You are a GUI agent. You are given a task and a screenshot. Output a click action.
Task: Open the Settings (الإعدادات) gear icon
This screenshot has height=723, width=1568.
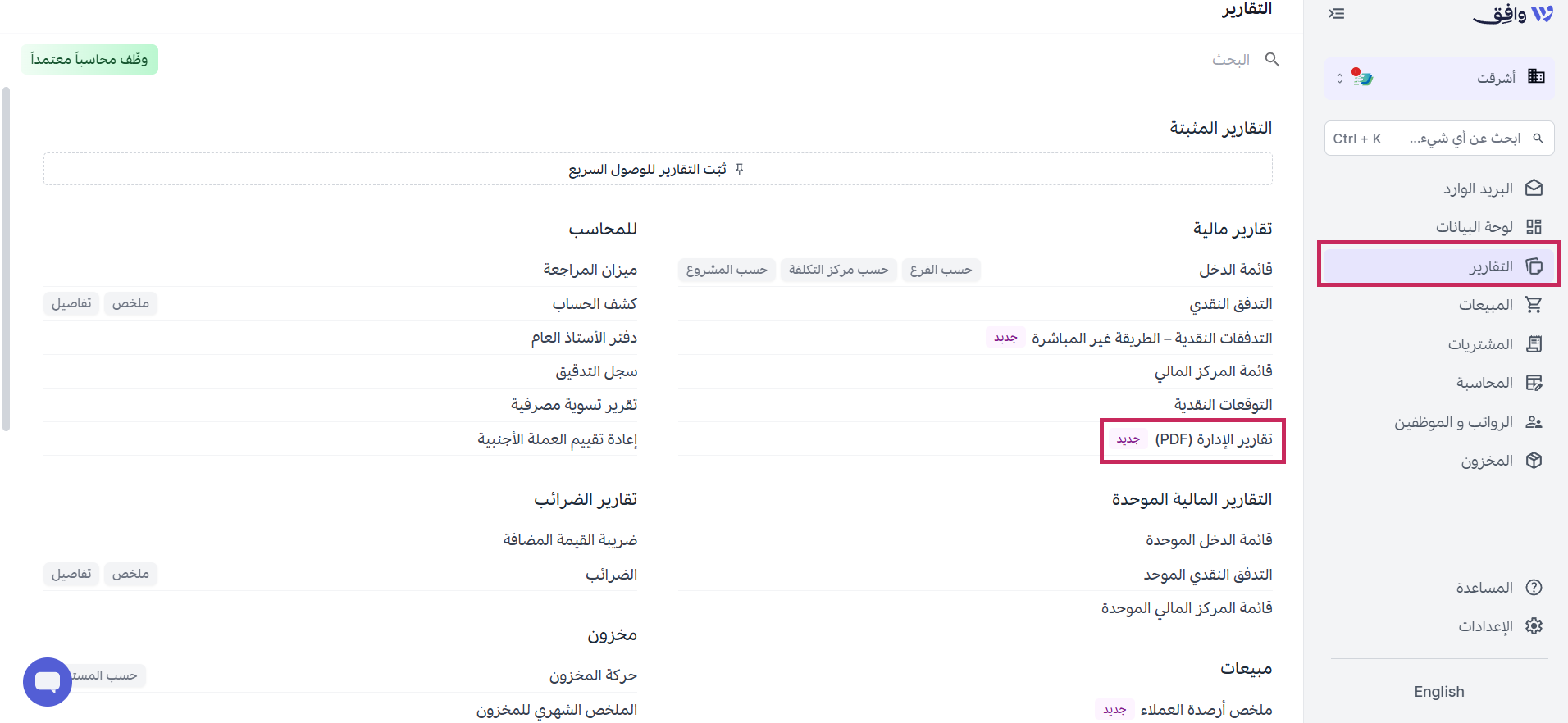(1534, 626)
